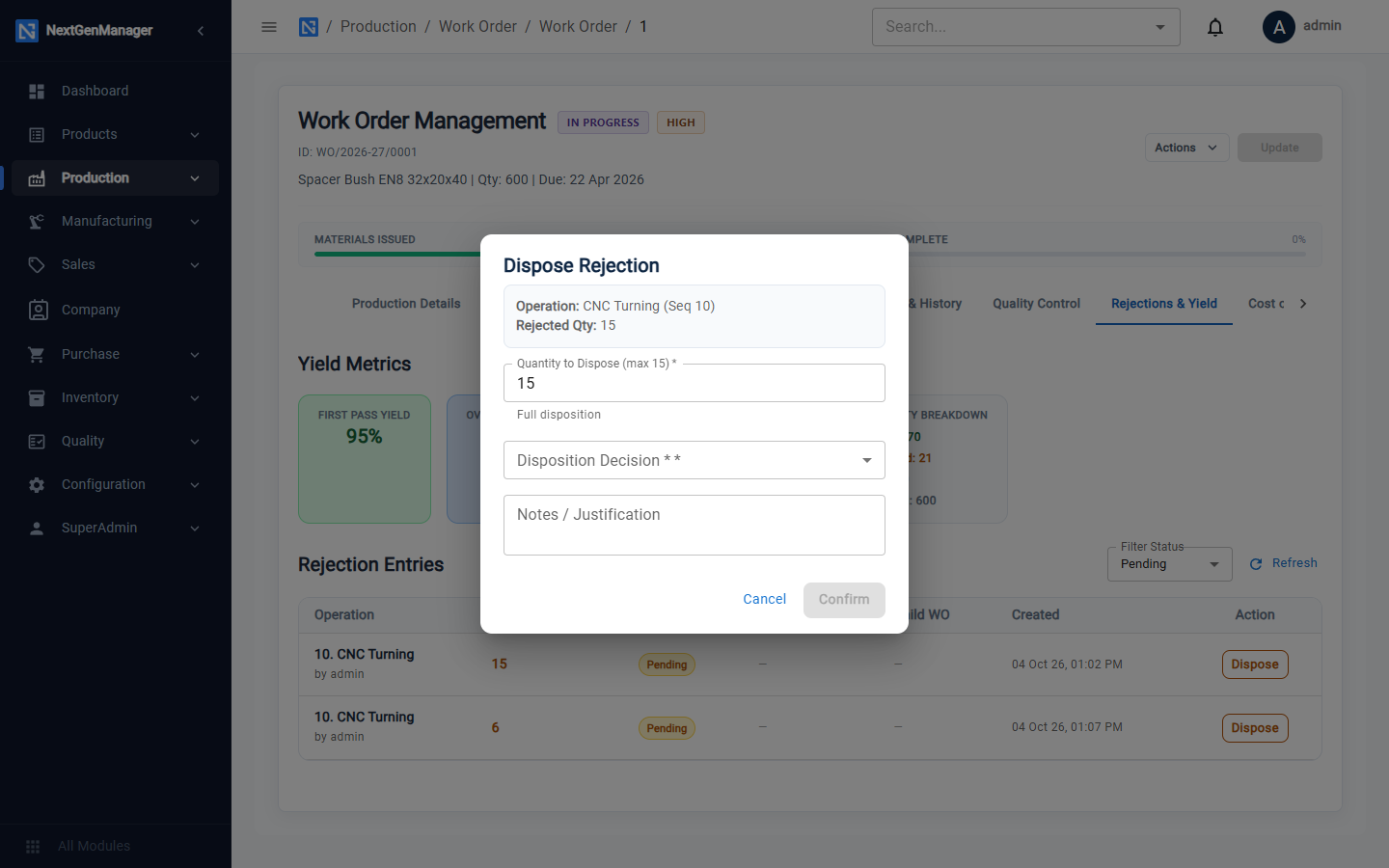Click the Configuration gear icon

(x=37, y=485)
